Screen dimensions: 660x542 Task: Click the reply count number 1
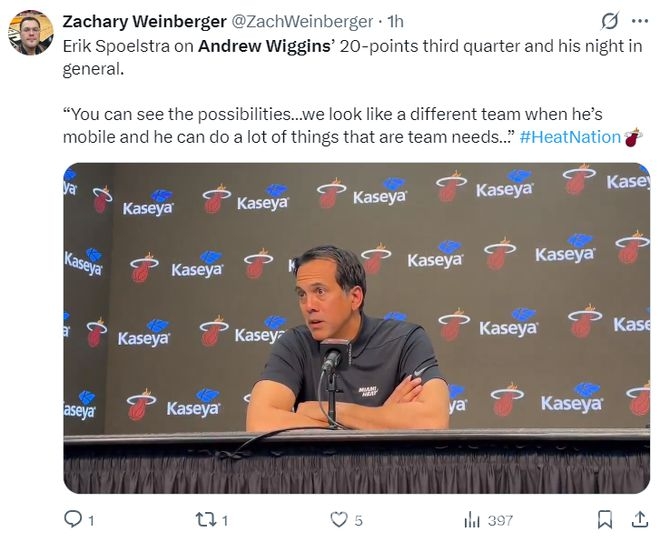pyautogui.click(x=91, y=521)
